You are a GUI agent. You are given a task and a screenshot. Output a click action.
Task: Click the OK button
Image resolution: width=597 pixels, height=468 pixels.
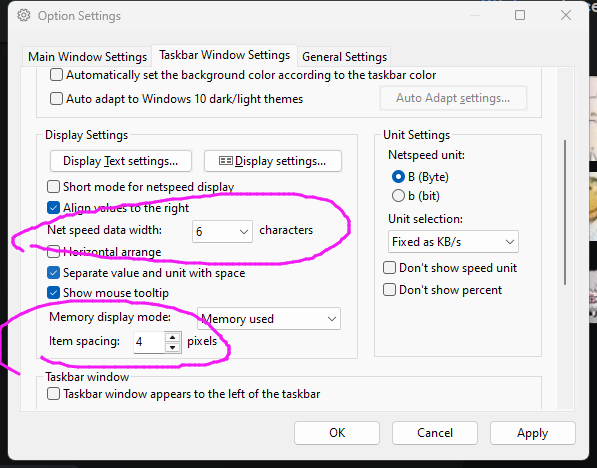tap(337, 433)
